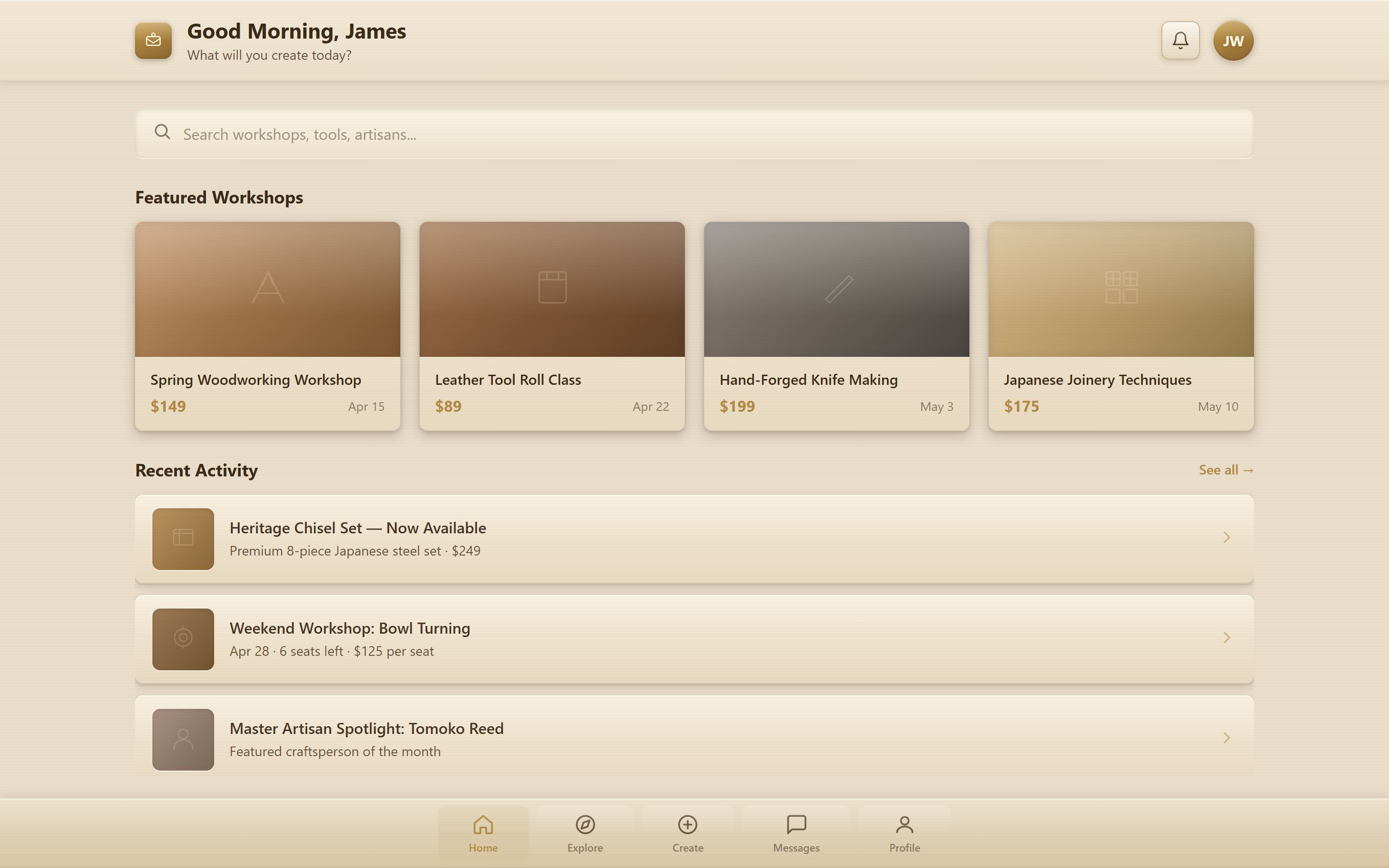Expand Tomoko Reed spotlight row chevron
Viewport: 1389px width, 868px height.
point(1226,738)
